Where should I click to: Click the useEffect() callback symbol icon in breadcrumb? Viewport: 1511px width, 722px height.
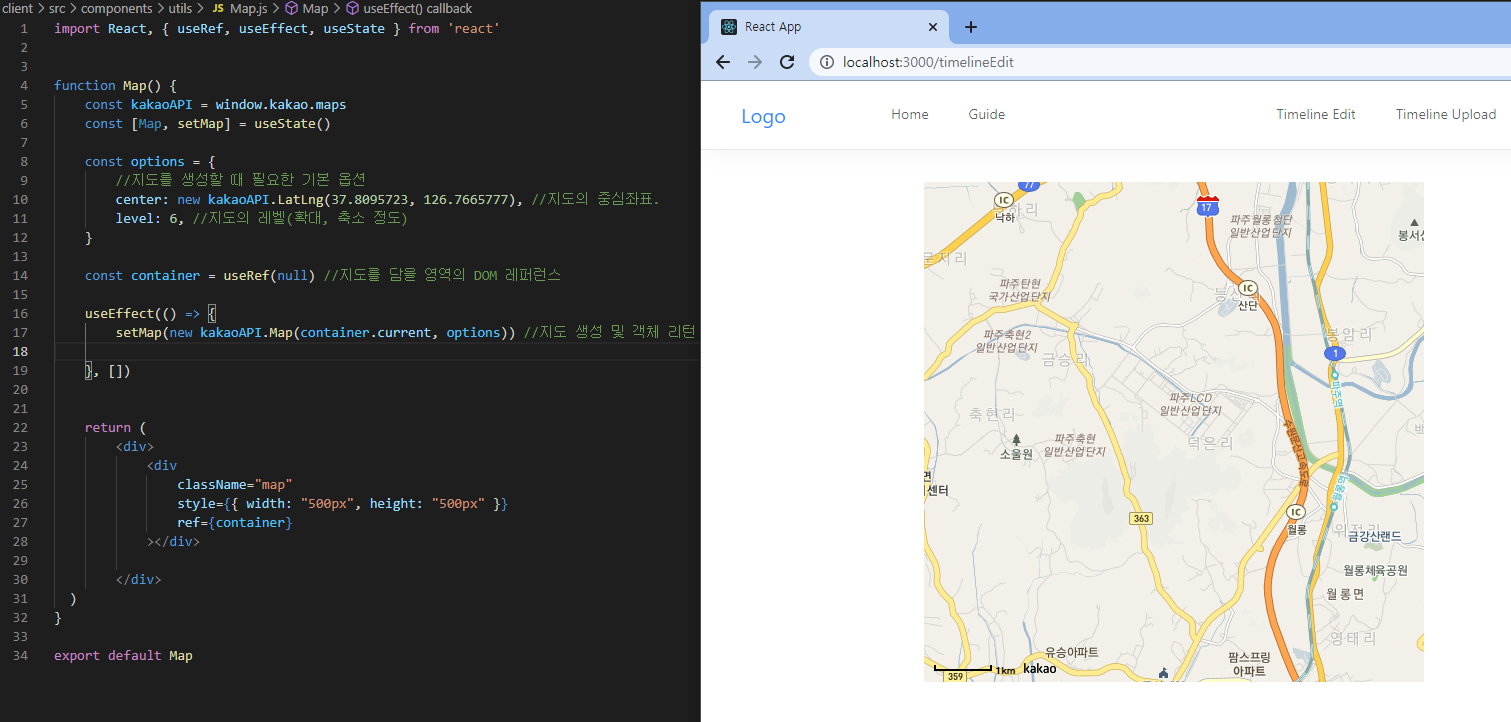click(x=352, y=8)
